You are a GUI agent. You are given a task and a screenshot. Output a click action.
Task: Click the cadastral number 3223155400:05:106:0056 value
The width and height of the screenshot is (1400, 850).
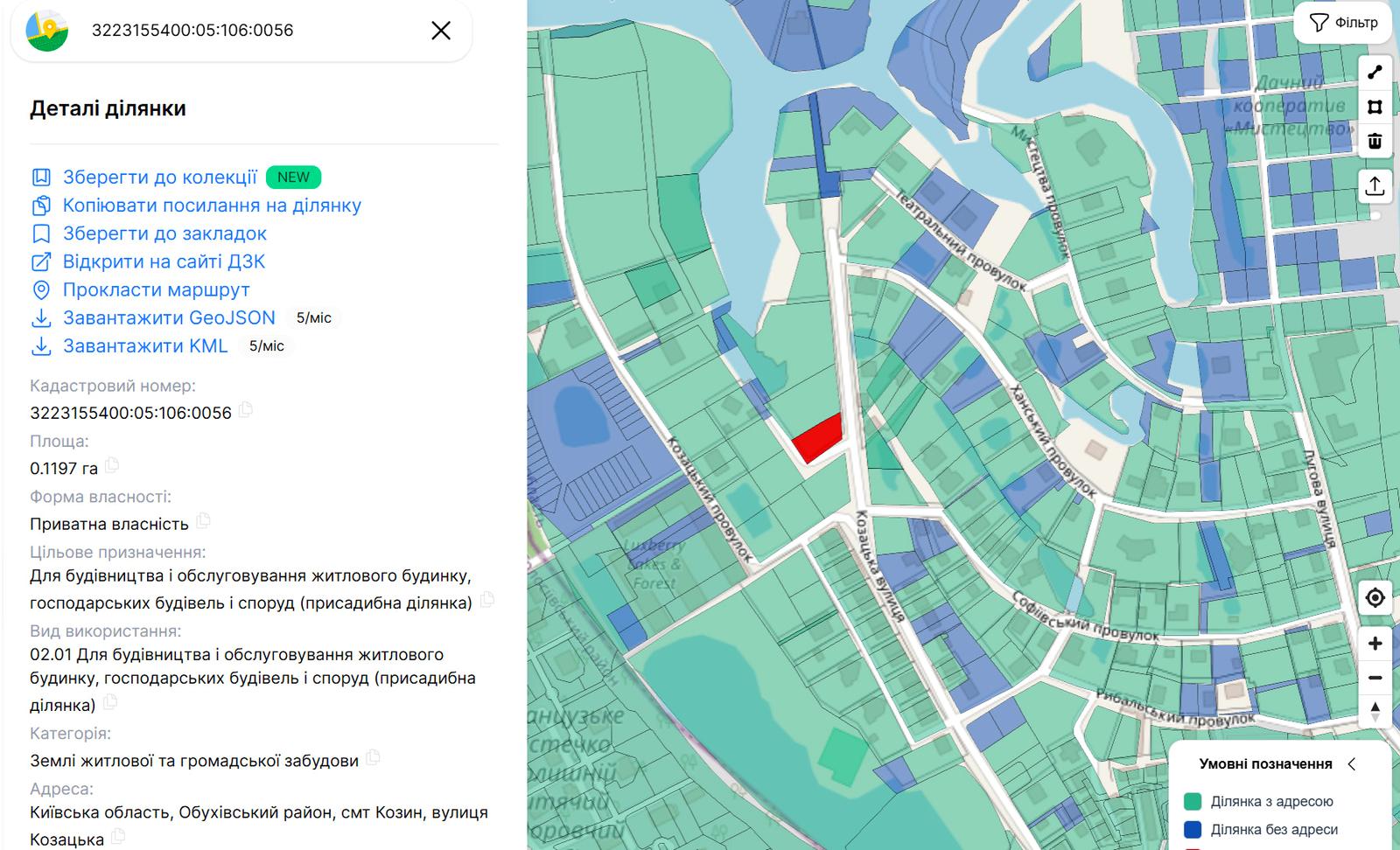[130, 413]
